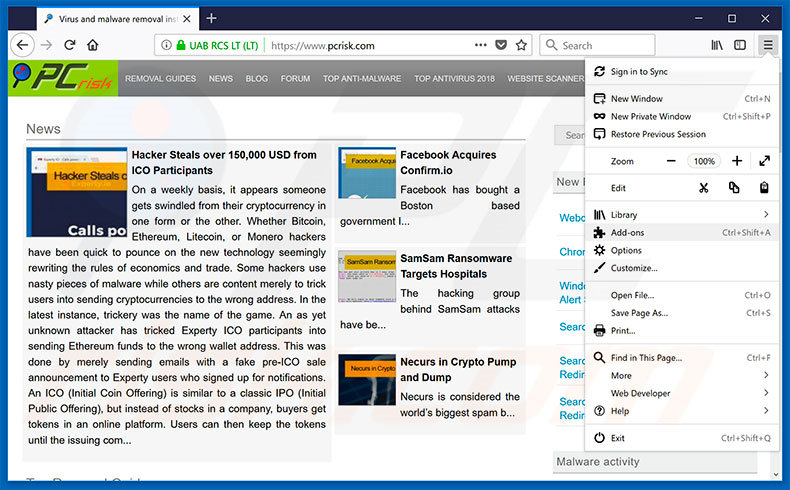The width and height of the screenshot is (790, 490).
Task: Open the page actions three-dot menu
Action: 481,45
